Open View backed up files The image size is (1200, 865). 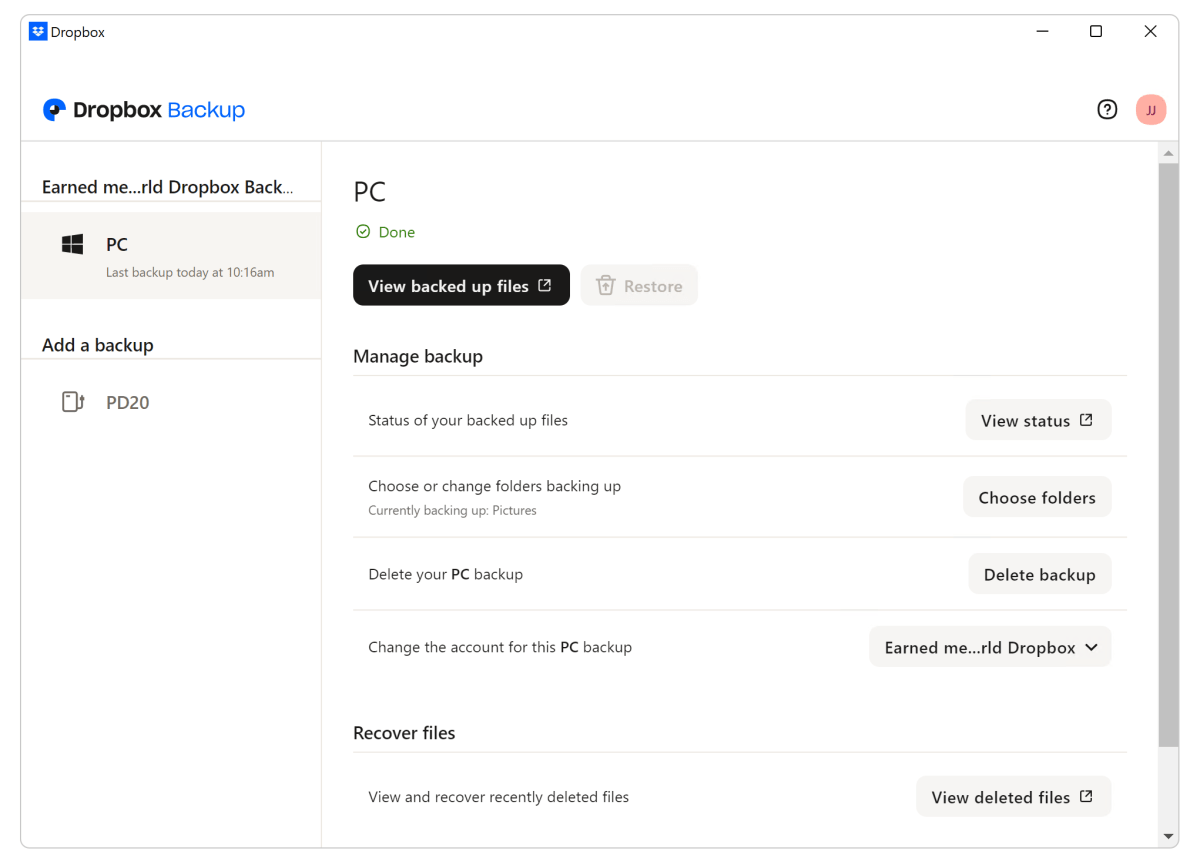coord(461,285)
